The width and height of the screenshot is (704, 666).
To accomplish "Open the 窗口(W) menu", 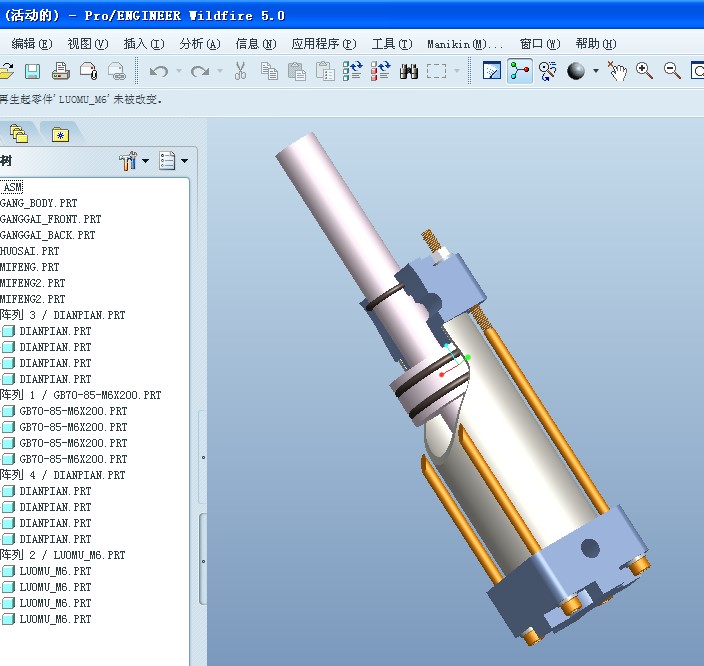I will [x=540, y=44].
